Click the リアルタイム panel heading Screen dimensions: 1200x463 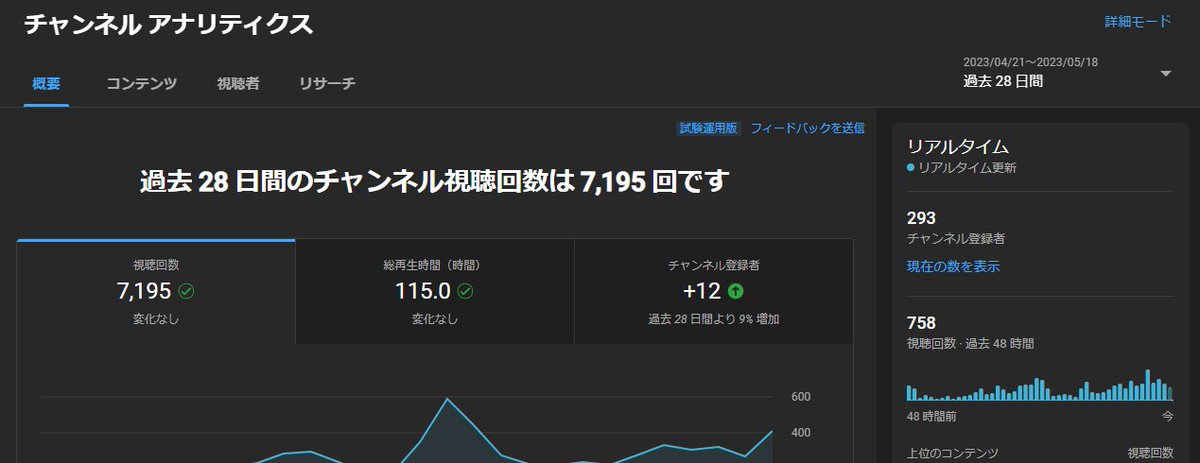[957, 146]
